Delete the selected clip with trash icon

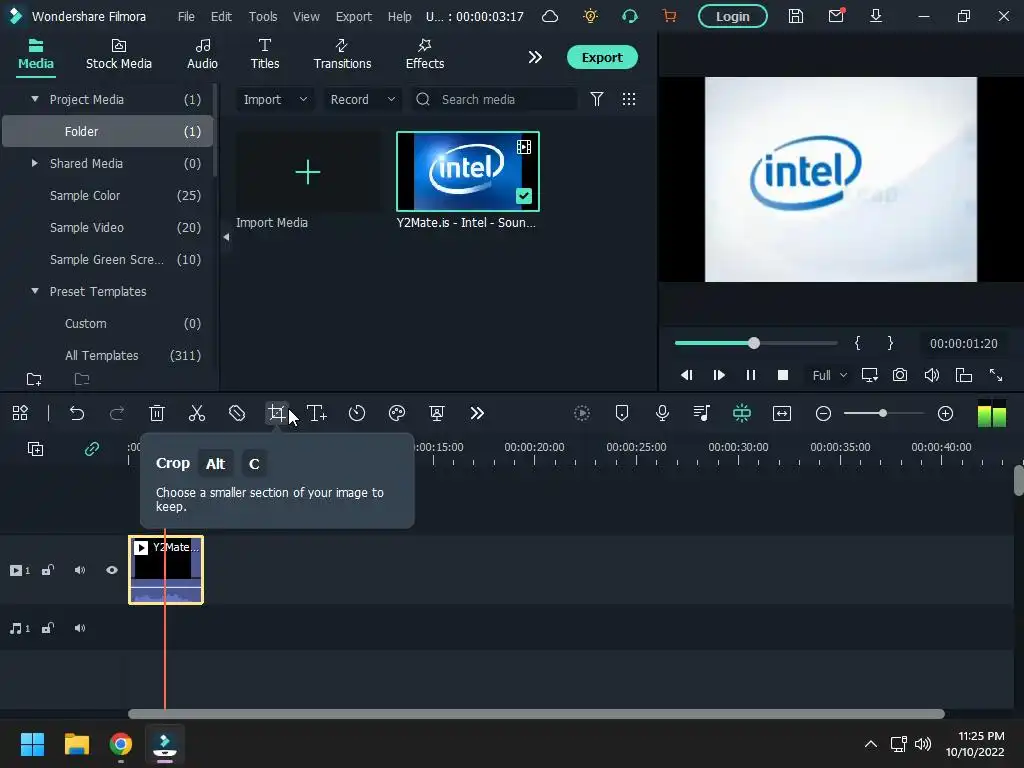pyautogui.click(x=157, y=413)
